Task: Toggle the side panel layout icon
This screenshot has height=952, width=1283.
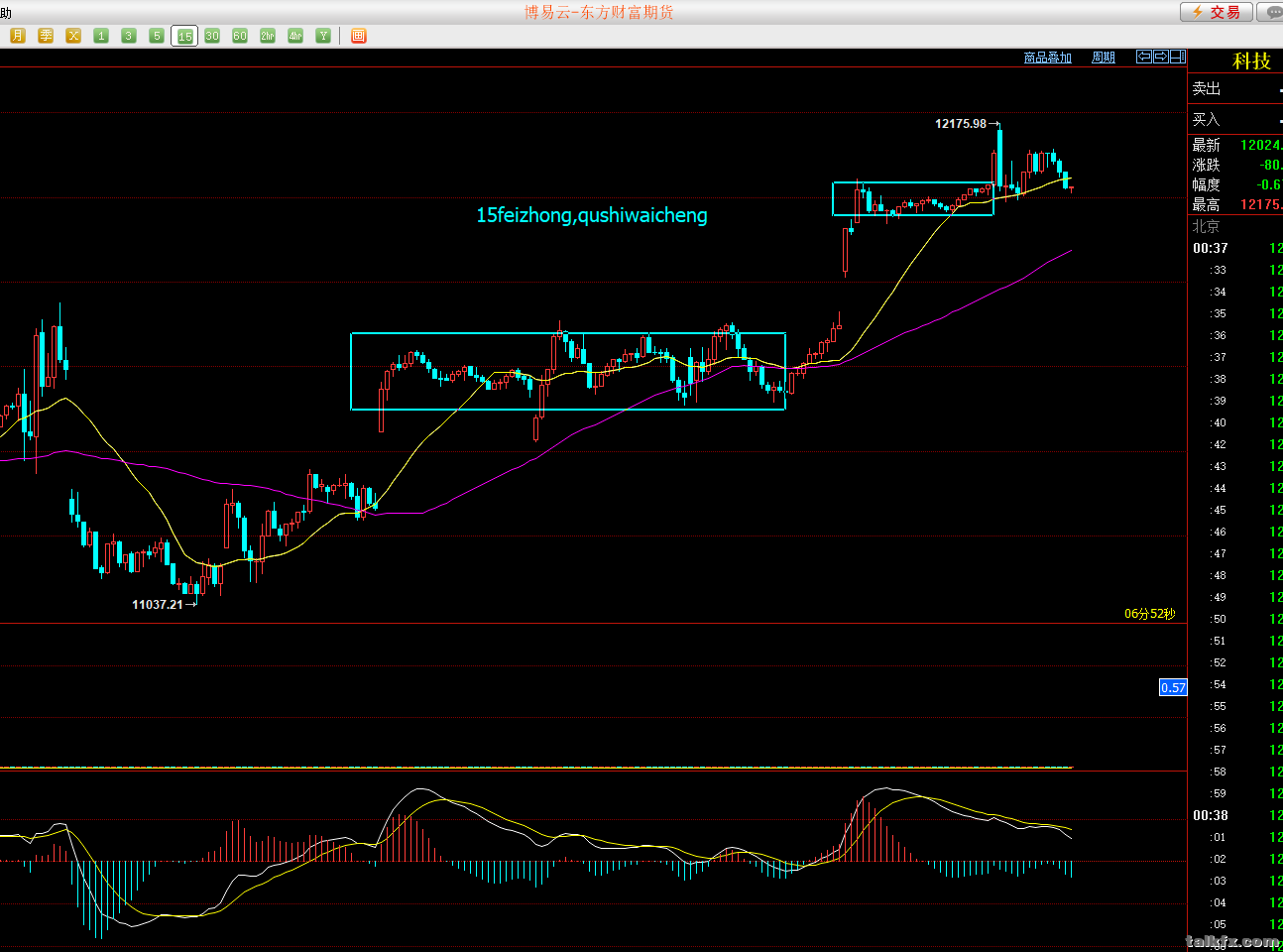Action: coord(1178,57)
